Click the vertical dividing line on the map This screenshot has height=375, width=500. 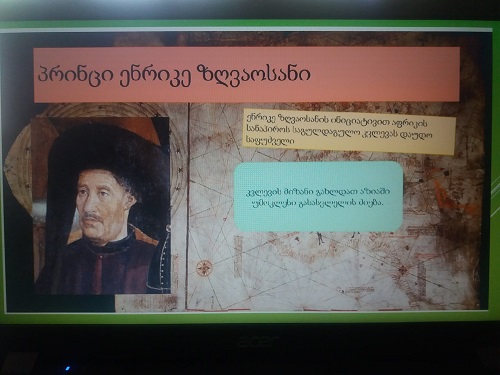pos(189,207)
